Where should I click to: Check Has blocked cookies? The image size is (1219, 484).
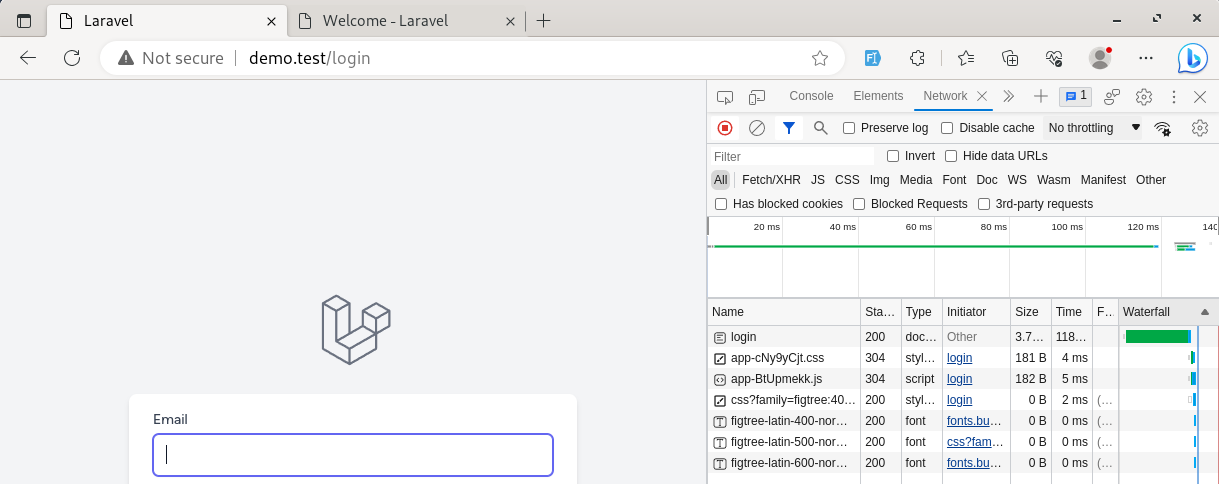[721, 204]
